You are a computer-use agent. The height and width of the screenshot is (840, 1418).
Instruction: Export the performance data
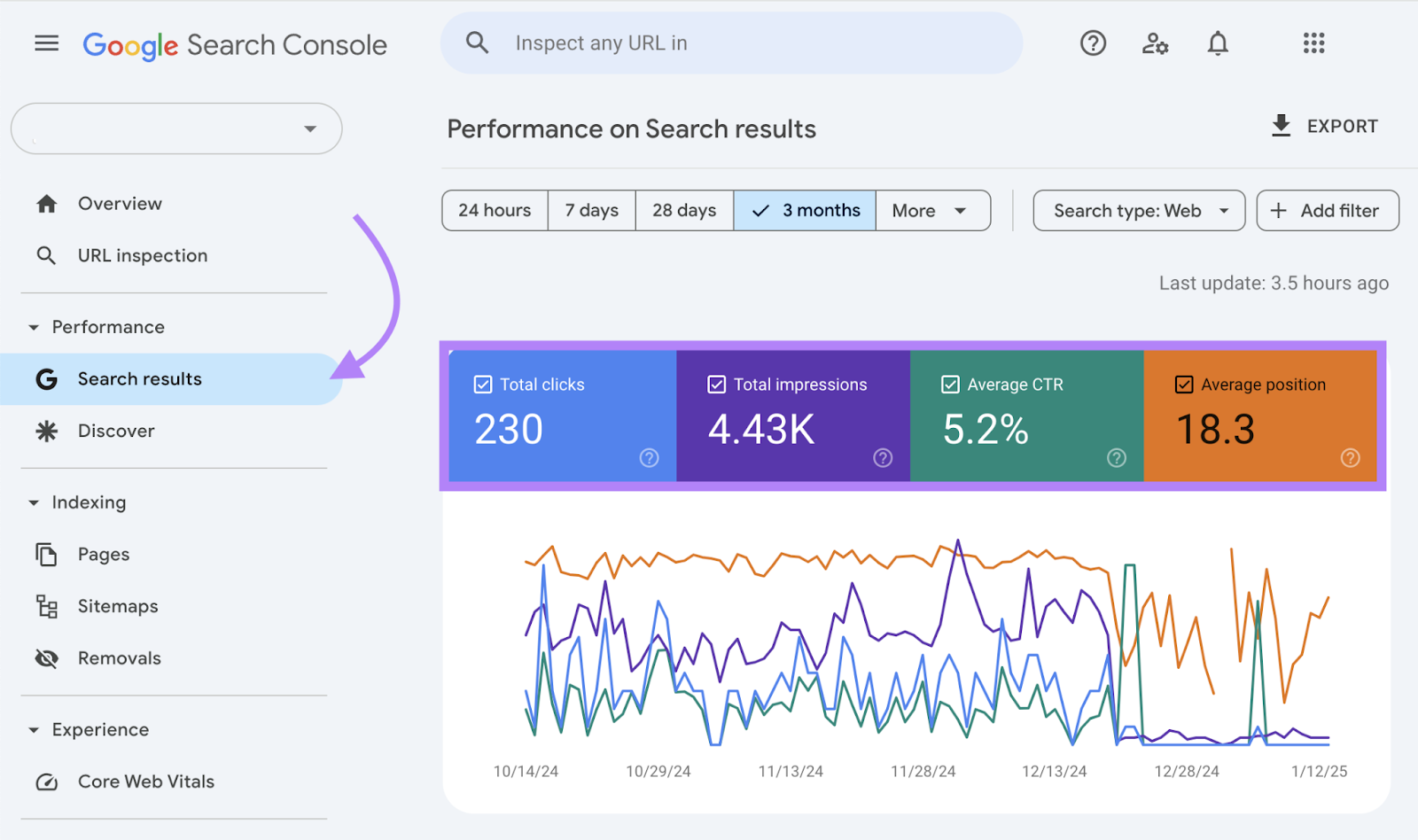[x=1324, y=126]
